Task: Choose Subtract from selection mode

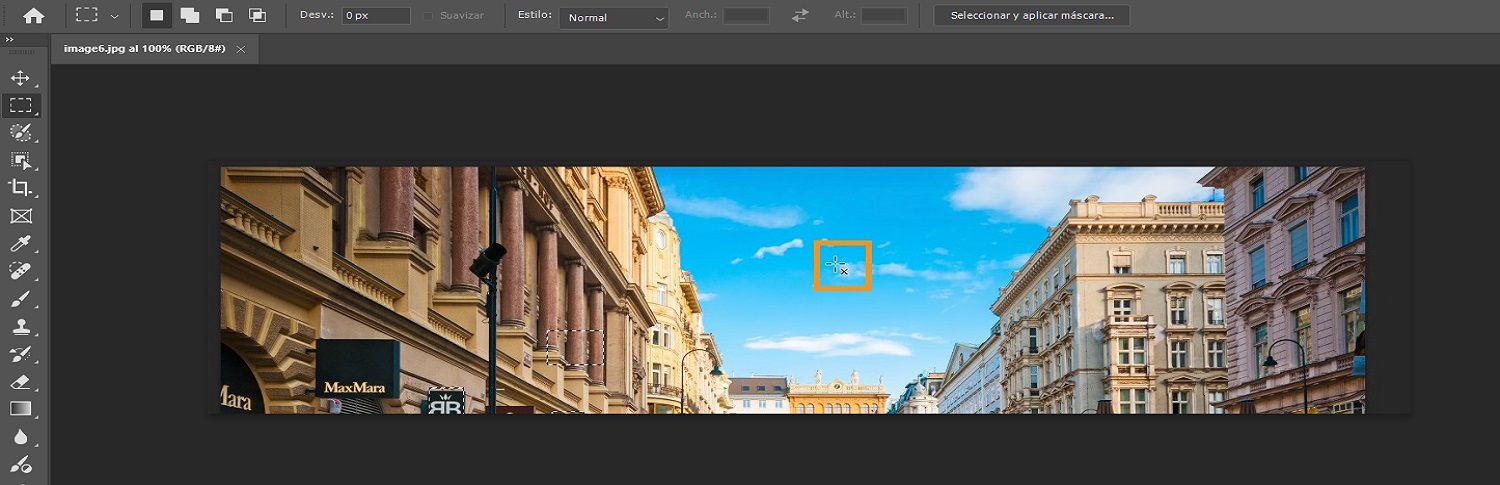Action: coord(223,16)
